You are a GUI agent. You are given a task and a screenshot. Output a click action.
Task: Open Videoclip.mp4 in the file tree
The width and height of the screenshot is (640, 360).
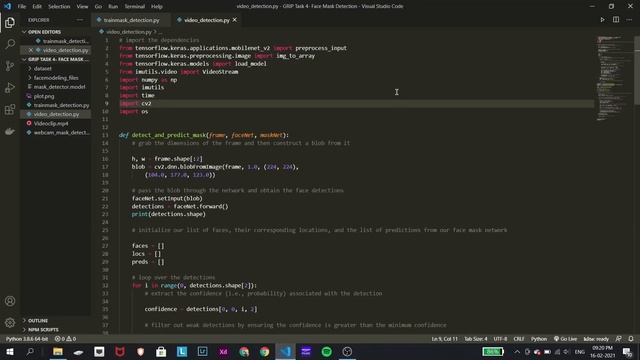[56, 123]
